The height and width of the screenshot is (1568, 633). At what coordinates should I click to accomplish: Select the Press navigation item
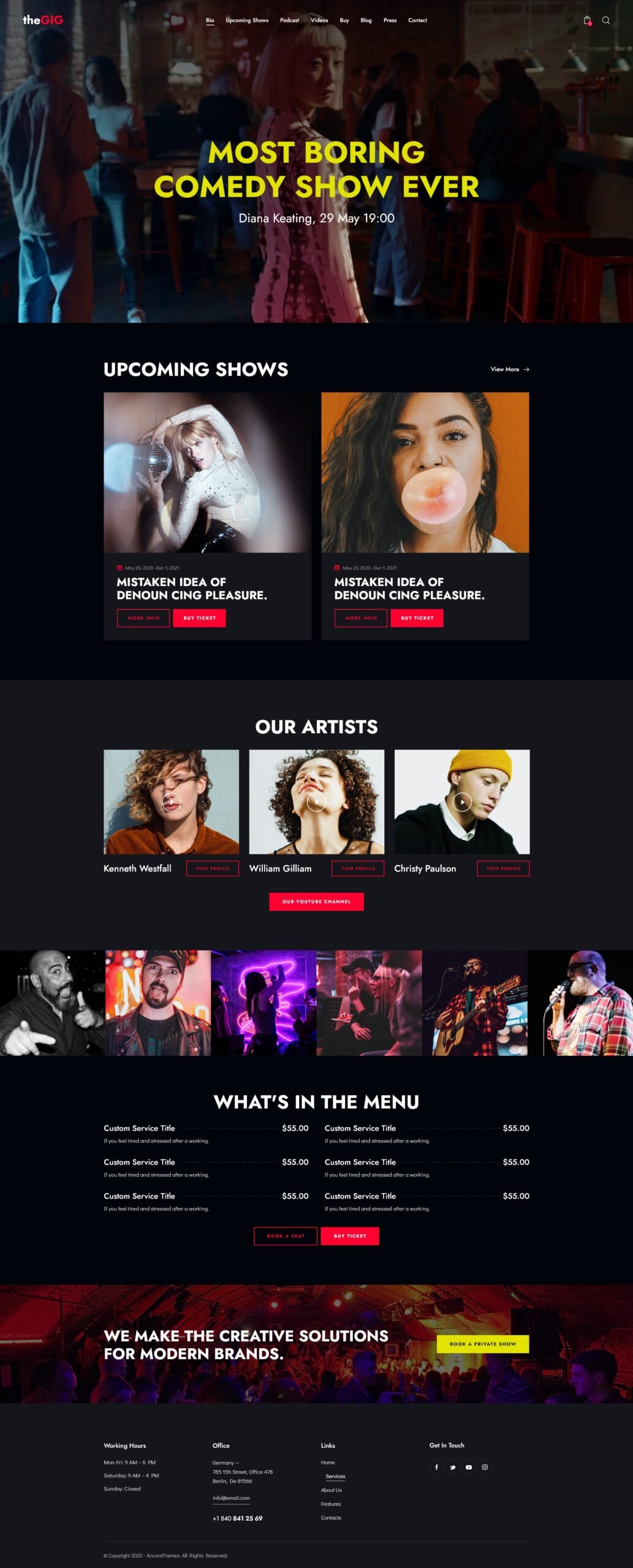[390, 20]
